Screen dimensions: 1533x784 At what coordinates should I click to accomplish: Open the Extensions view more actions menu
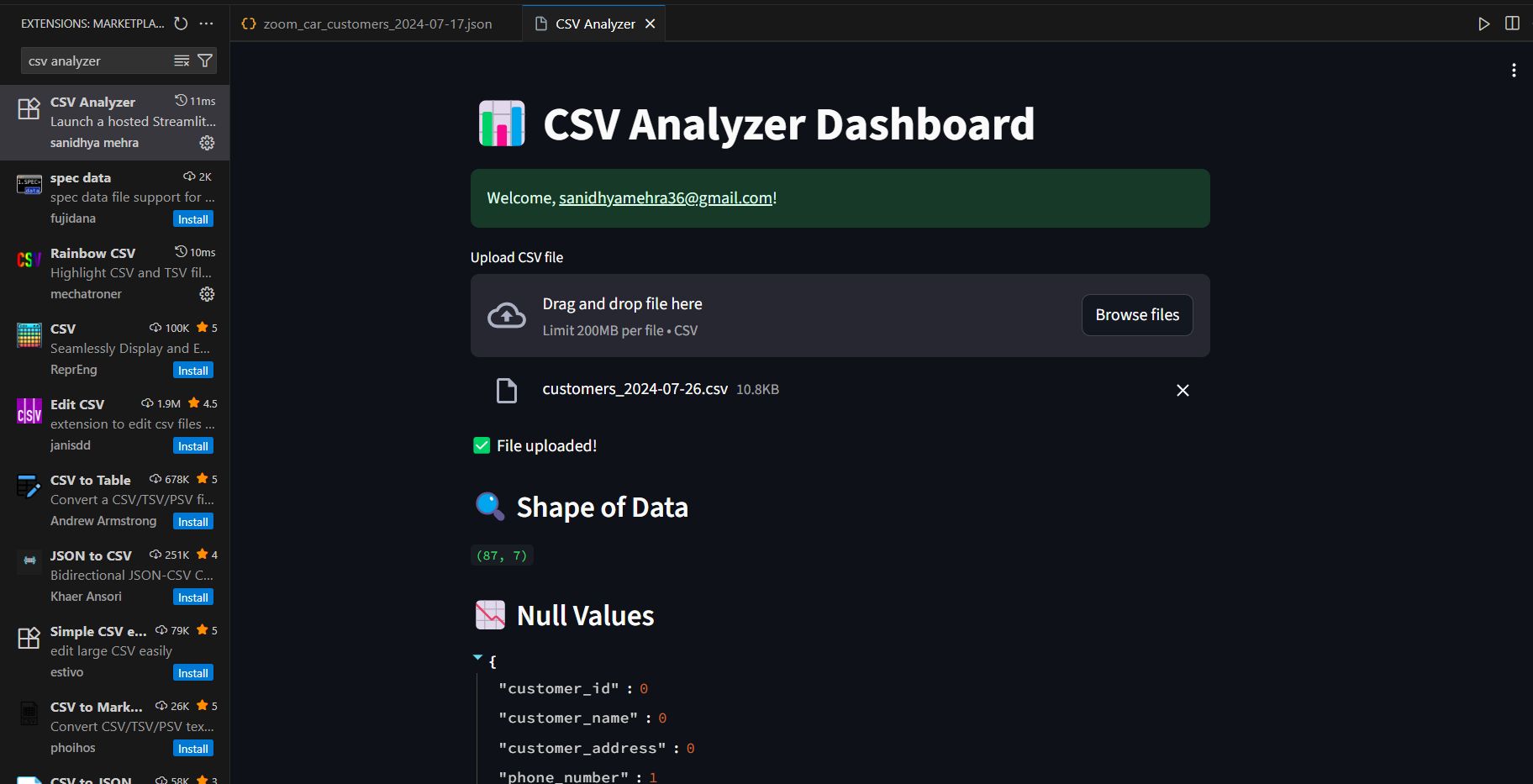pos(206,24)
